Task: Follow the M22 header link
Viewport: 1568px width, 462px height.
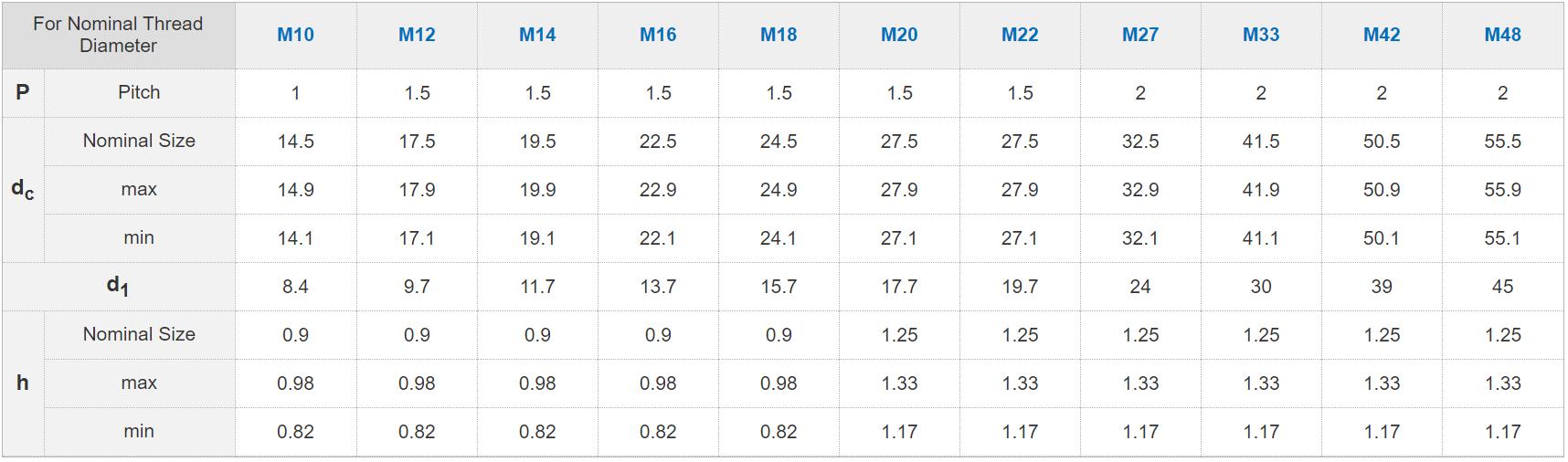Action: 1020,35
